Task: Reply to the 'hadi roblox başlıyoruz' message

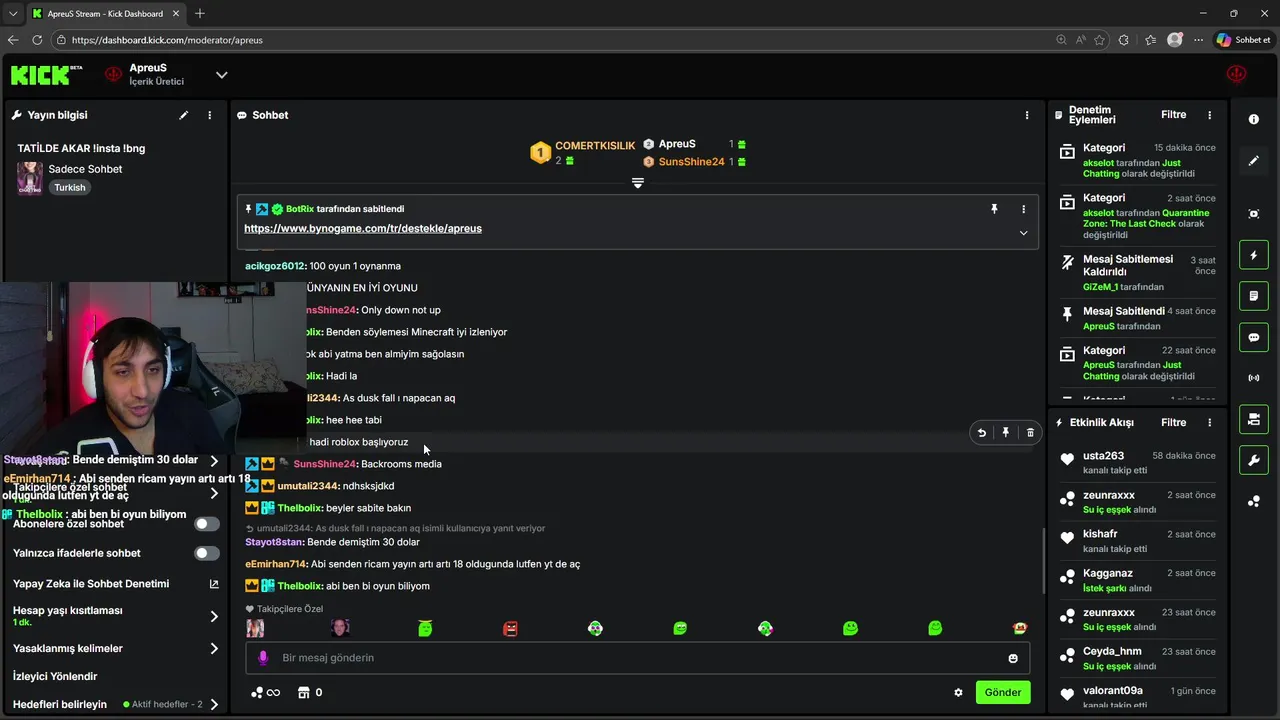Action: [981, 433]
